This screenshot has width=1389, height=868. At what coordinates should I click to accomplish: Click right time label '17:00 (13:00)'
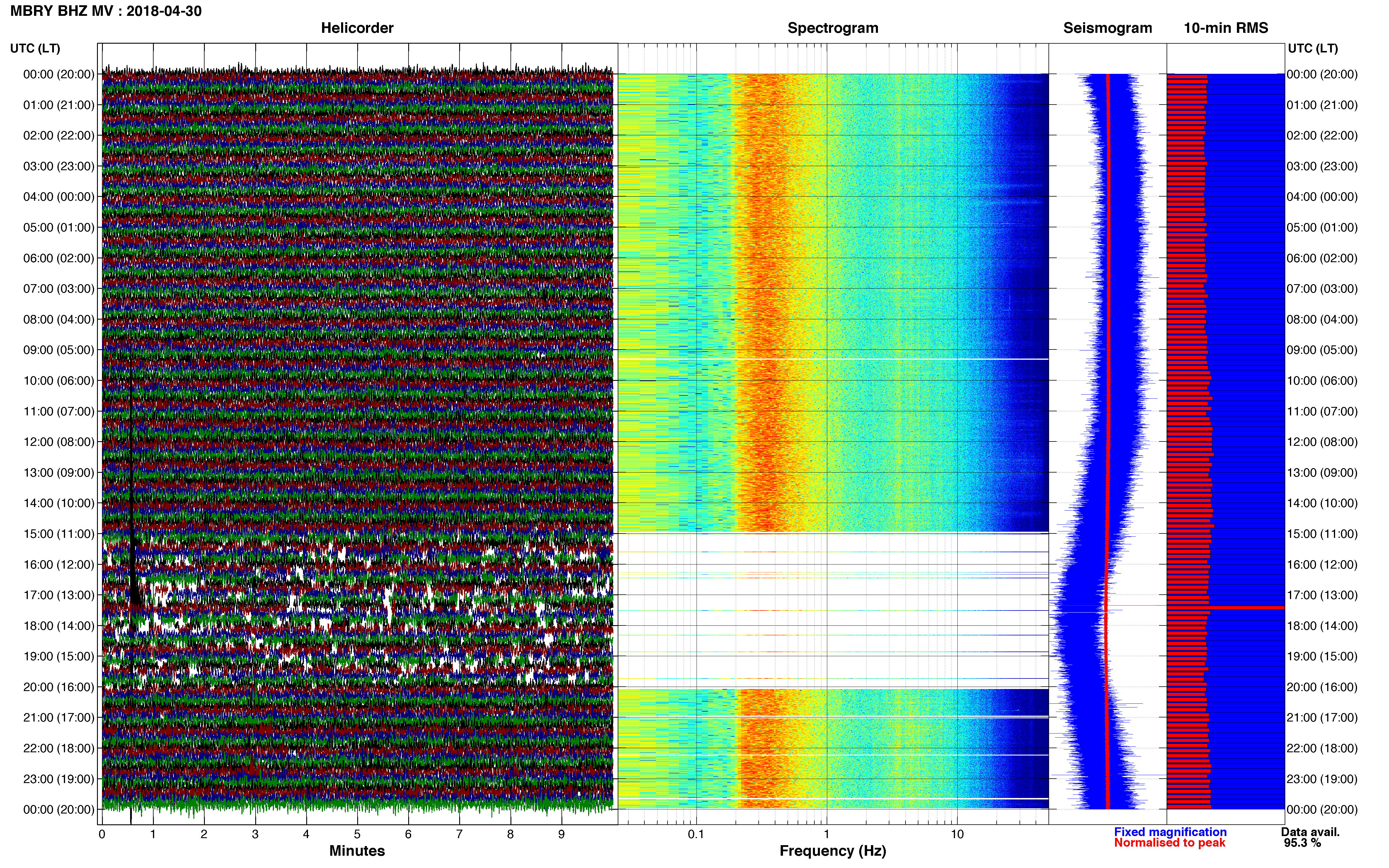[x=1322, y=595]
